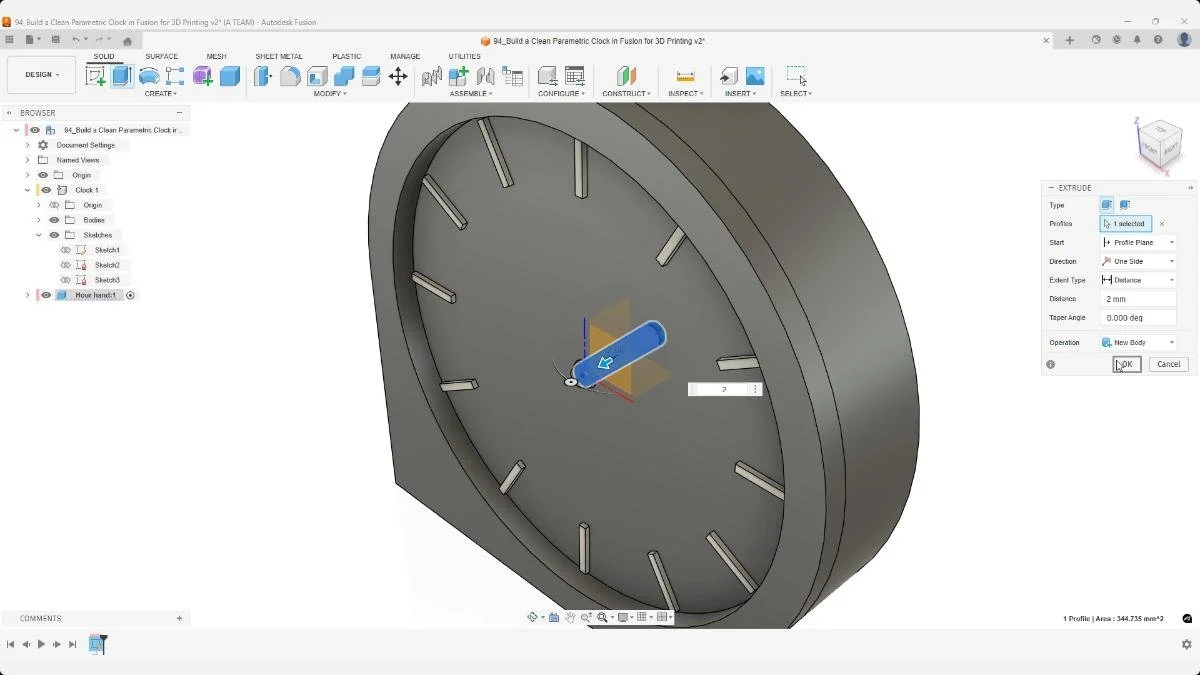1200x675 pixels.
Task: Switch to the Surface ribbon tab
Action: pyautogui.click(x=161, y=56)
